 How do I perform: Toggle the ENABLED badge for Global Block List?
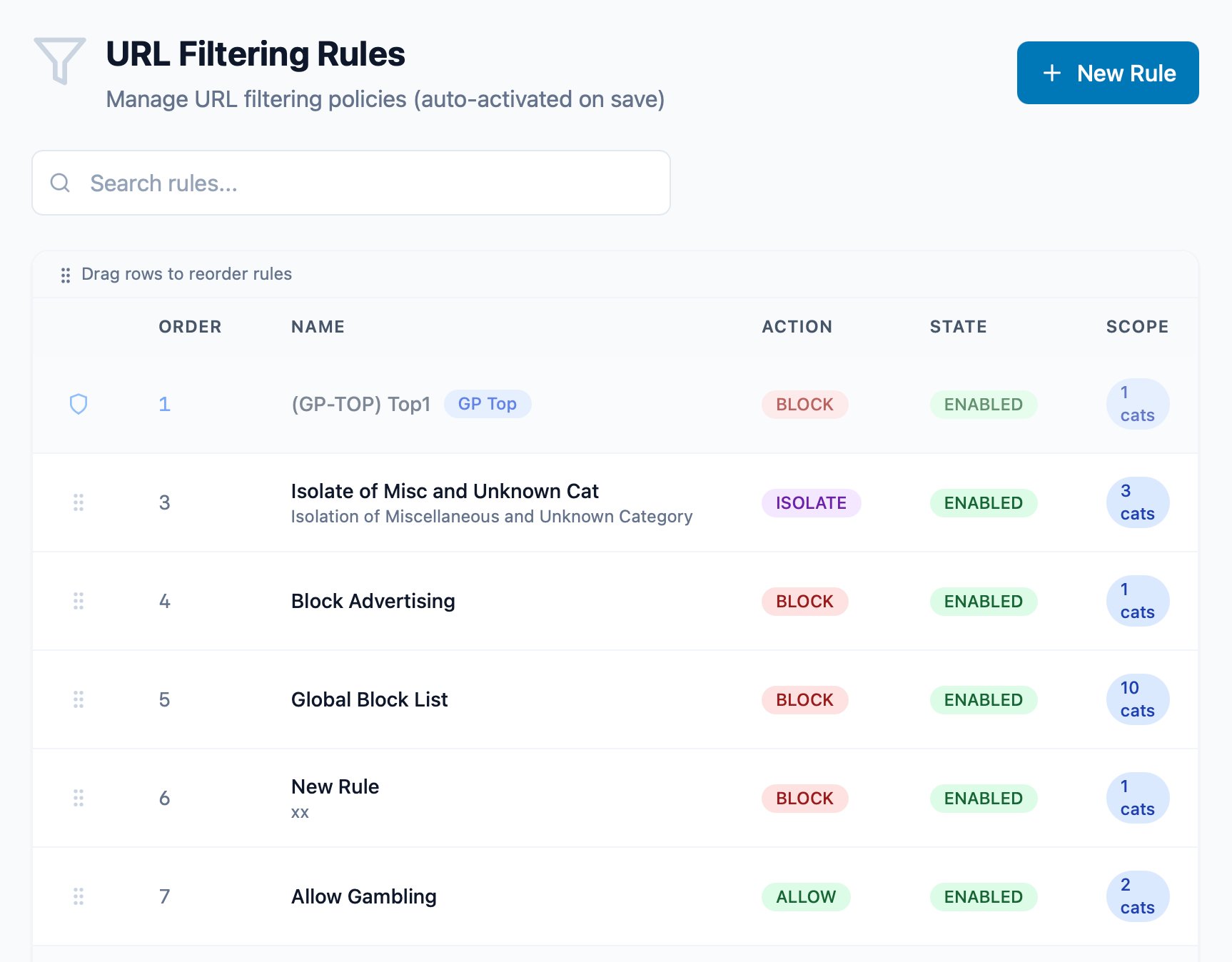[x=983, y=700]
